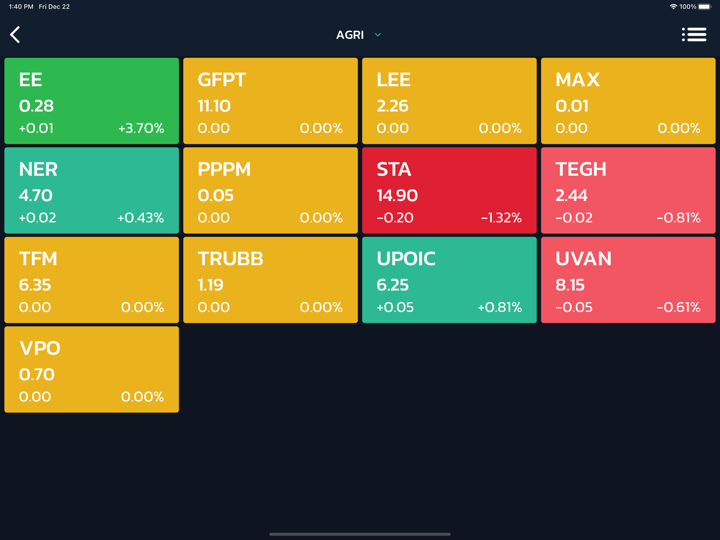720x540 pixels.
Task: Tap the MAX stock tile
Action: pos(628,101)
